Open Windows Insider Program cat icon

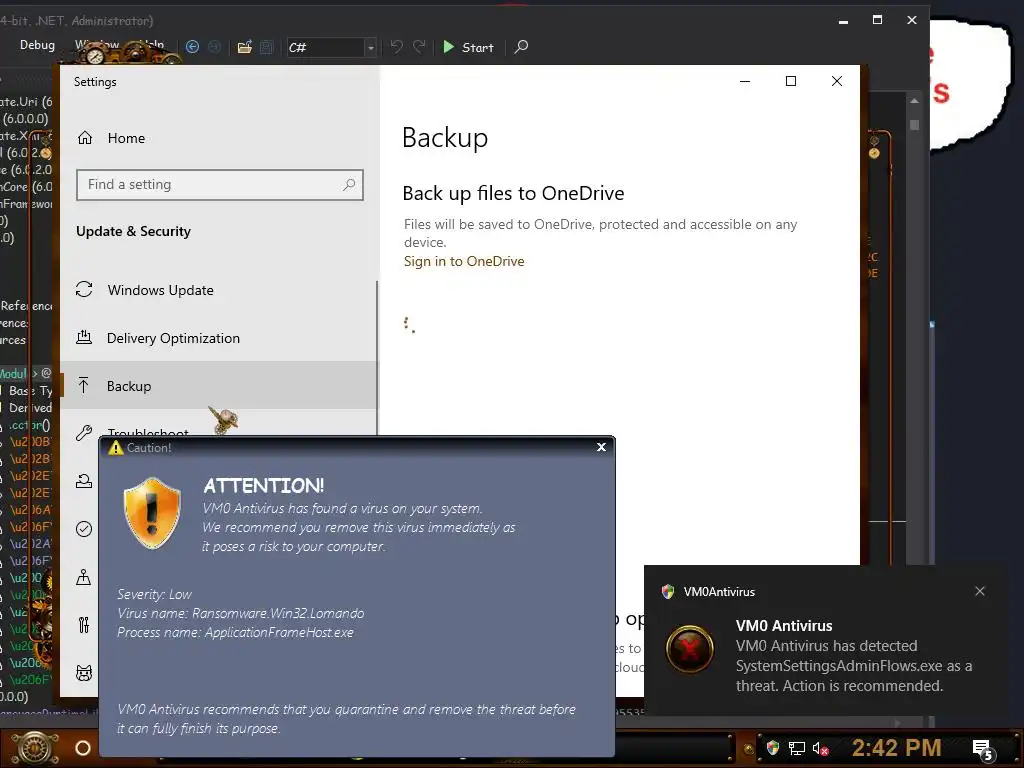84,673
